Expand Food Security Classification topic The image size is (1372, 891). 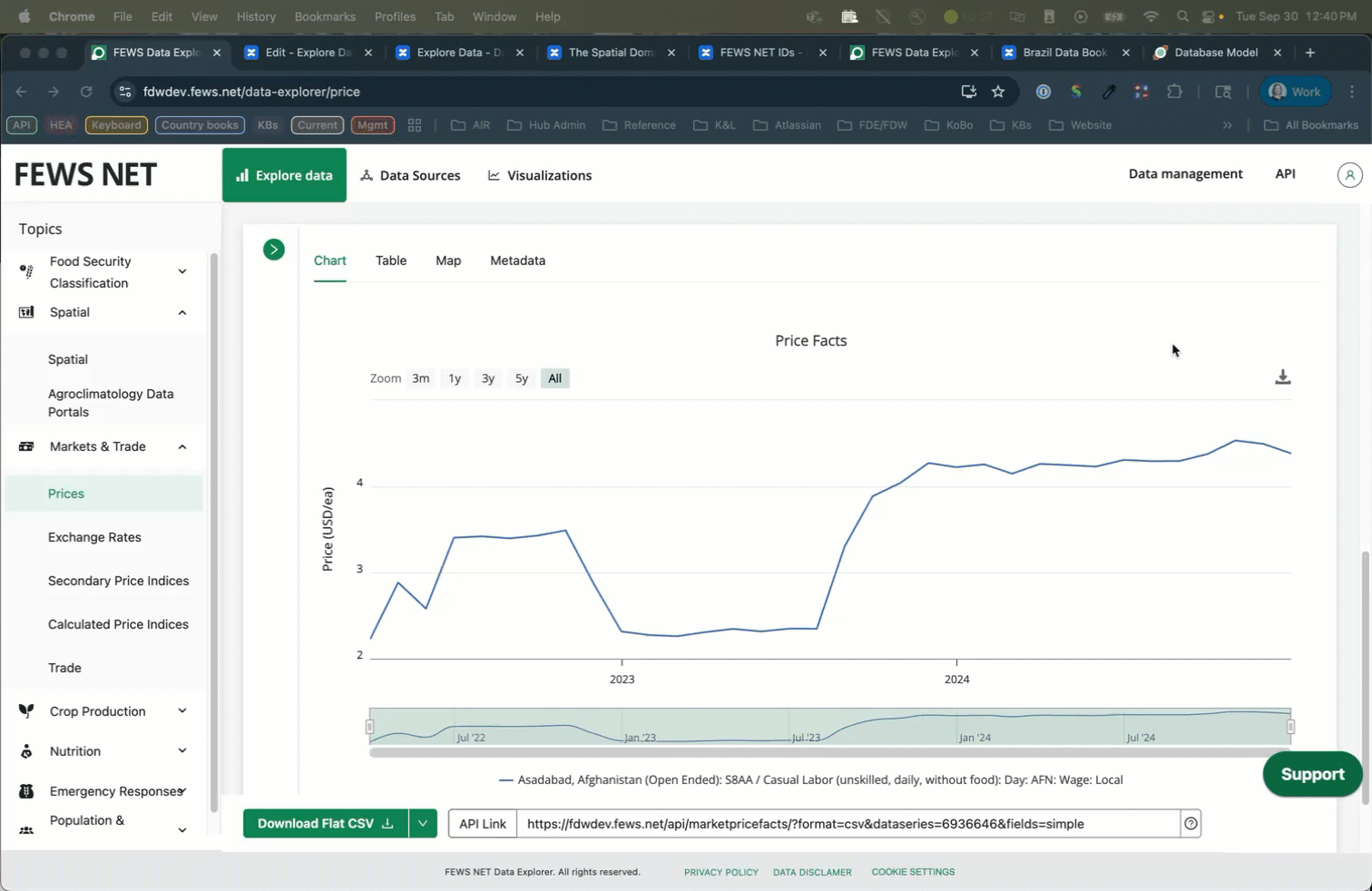(182, 271)
